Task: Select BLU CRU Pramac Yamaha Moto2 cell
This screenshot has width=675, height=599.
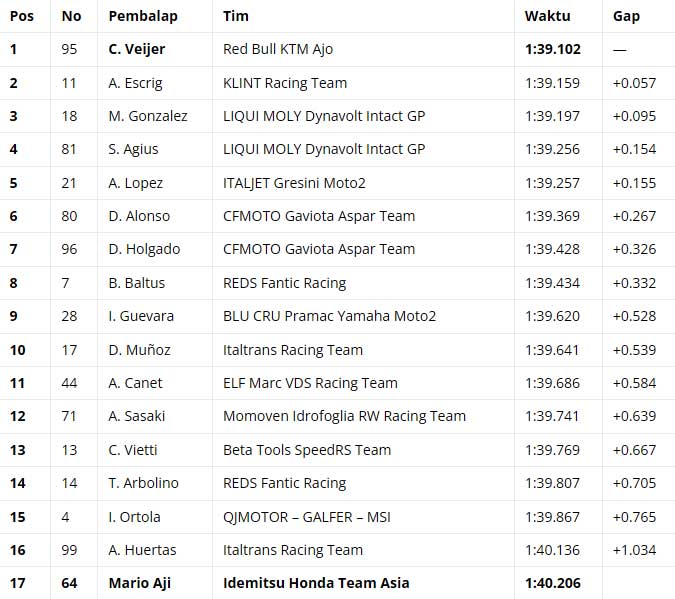Action: click(x=330, y=316)
